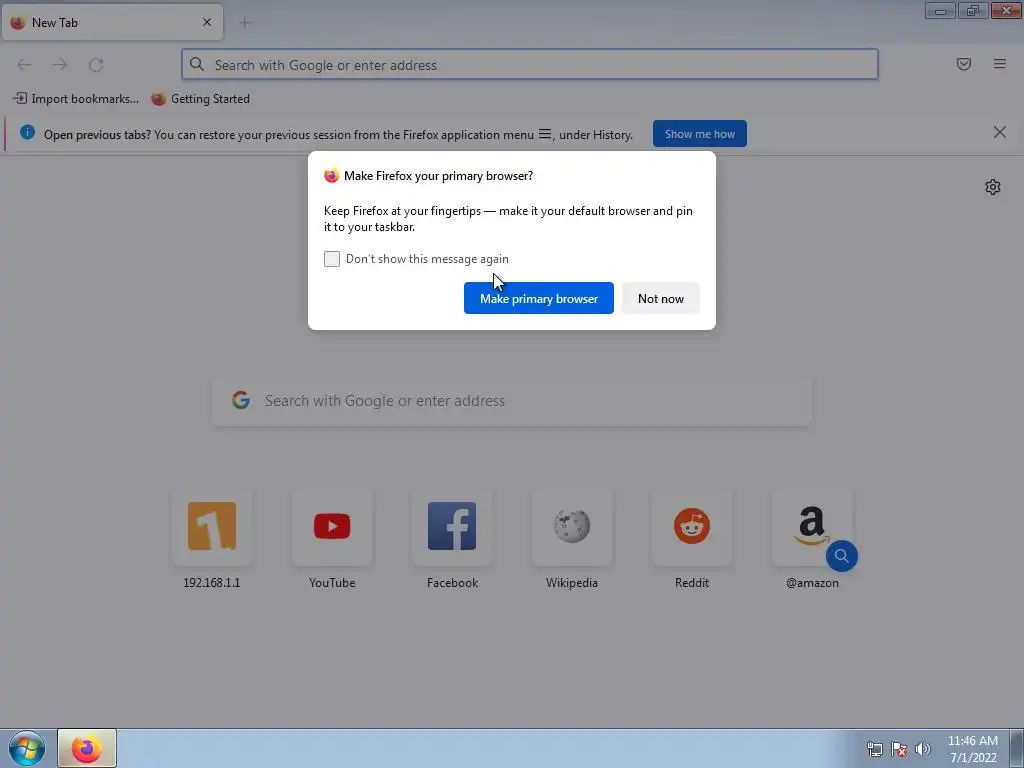The image size is (1024, 768).
Task: Focus the address bar search field
Action: 530,65
